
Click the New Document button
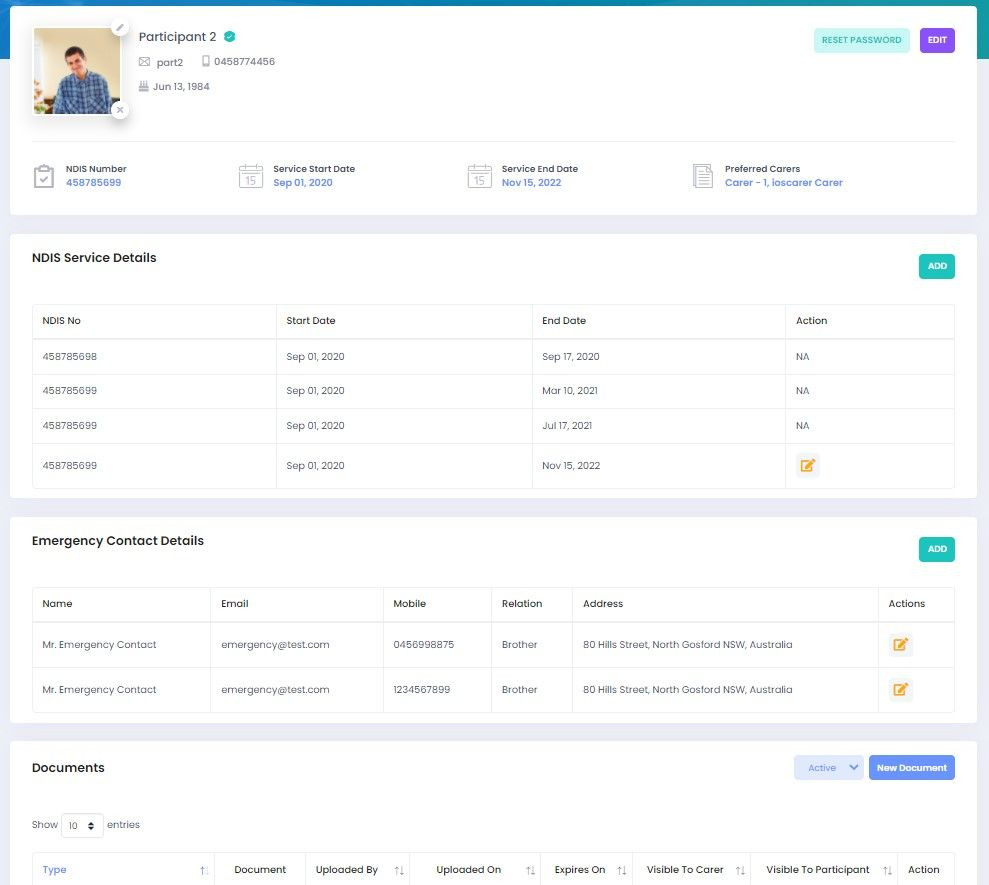pos(911,768)
